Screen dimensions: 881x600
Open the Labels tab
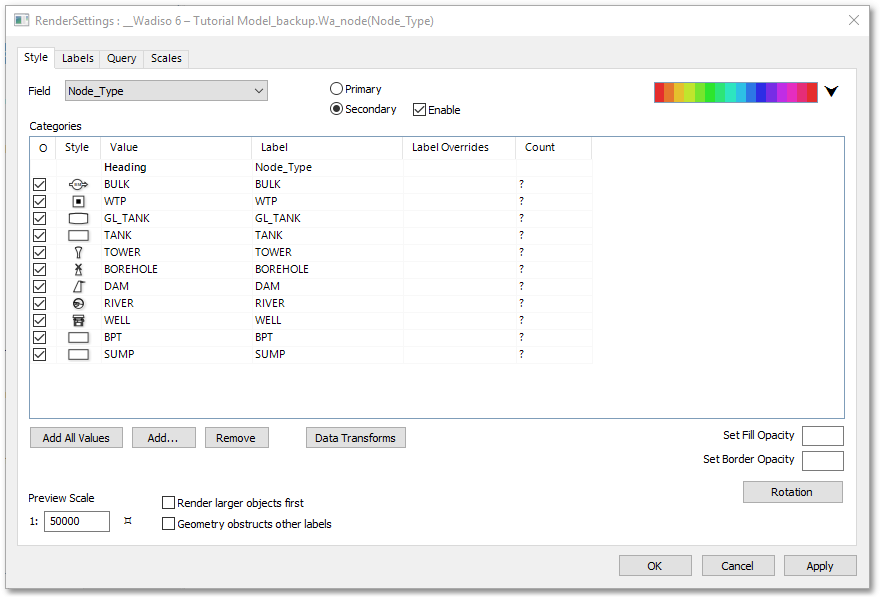tap(78, 58)
